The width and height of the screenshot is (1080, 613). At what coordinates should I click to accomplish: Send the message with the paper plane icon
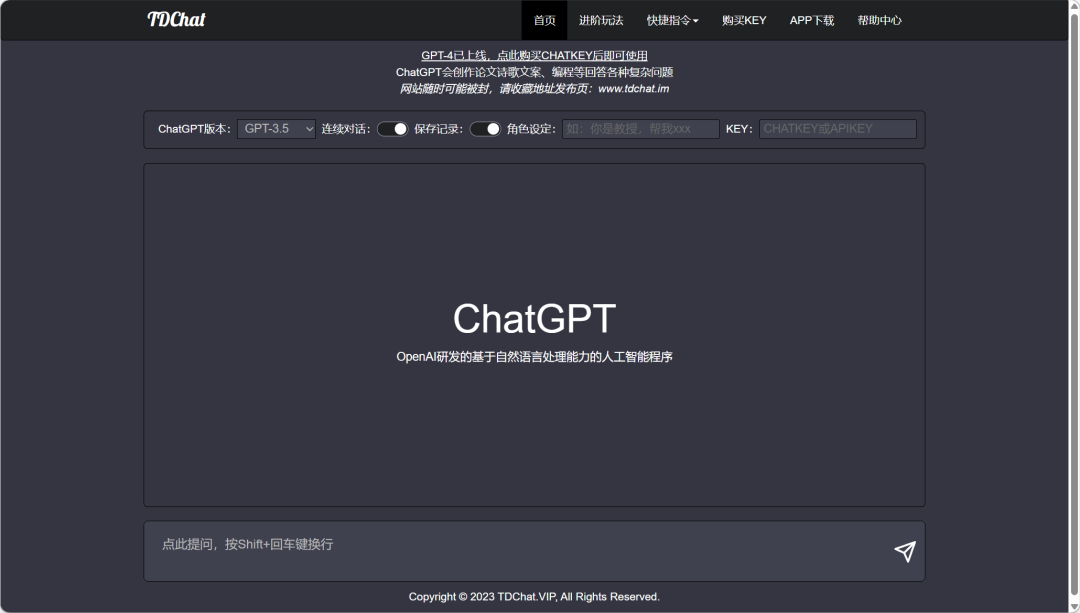click(904, 552)
